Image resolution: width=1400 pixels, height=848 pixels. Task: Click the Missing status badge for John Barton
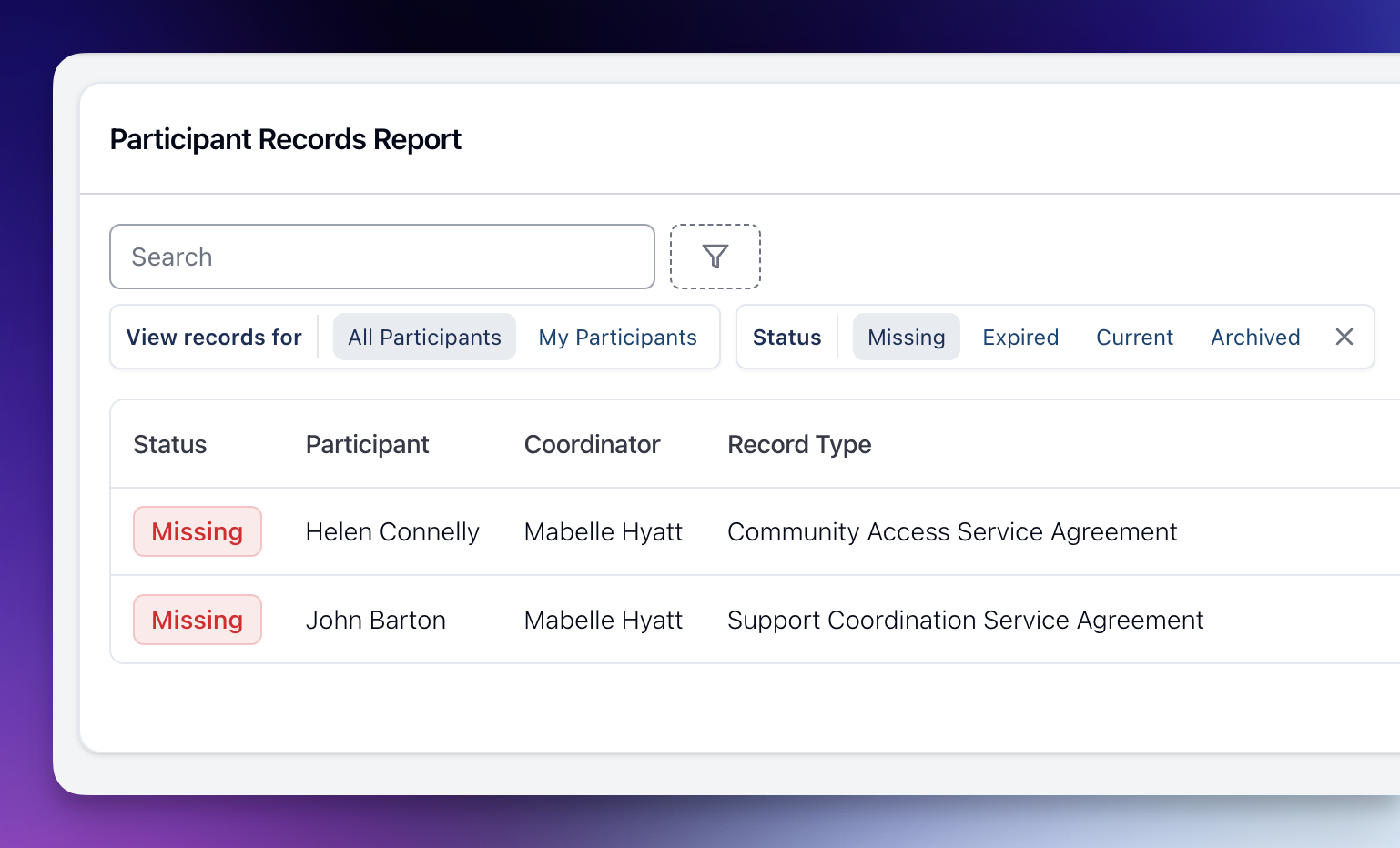coord(198,620)
